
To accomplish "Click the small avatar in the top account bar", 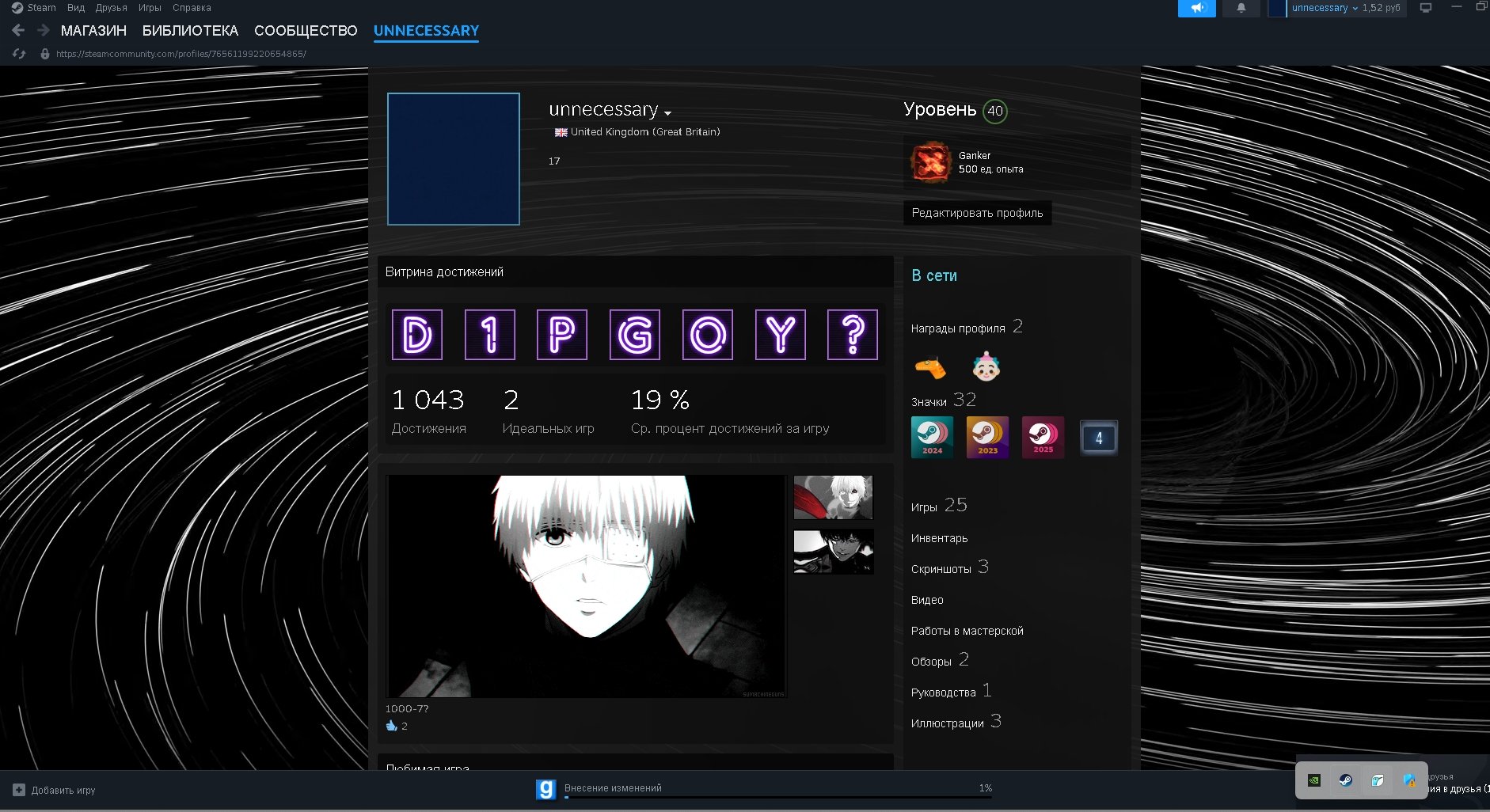I will (1278, 8).
